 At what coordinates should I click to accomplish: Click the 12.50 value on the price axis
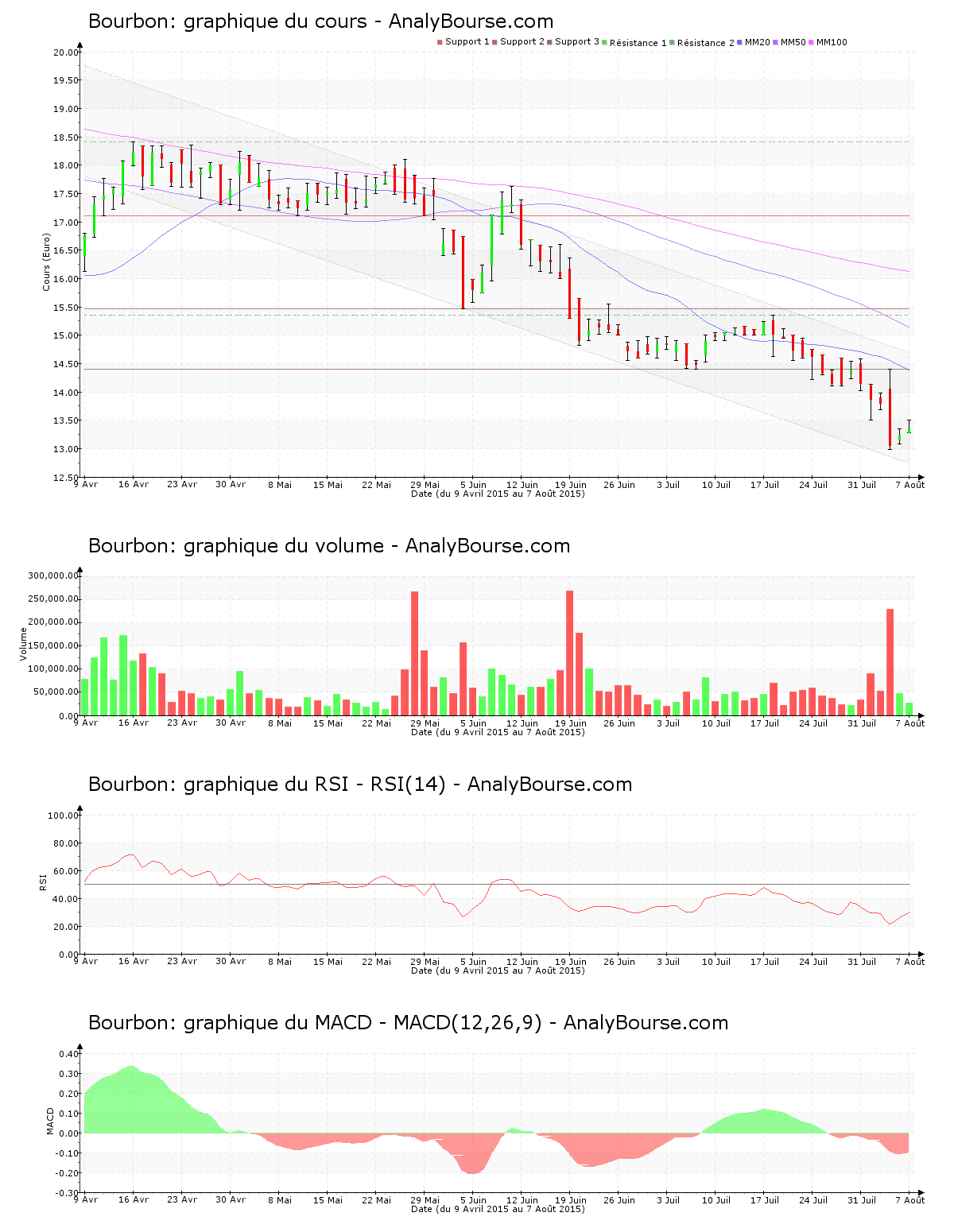[x=66, y=478]
